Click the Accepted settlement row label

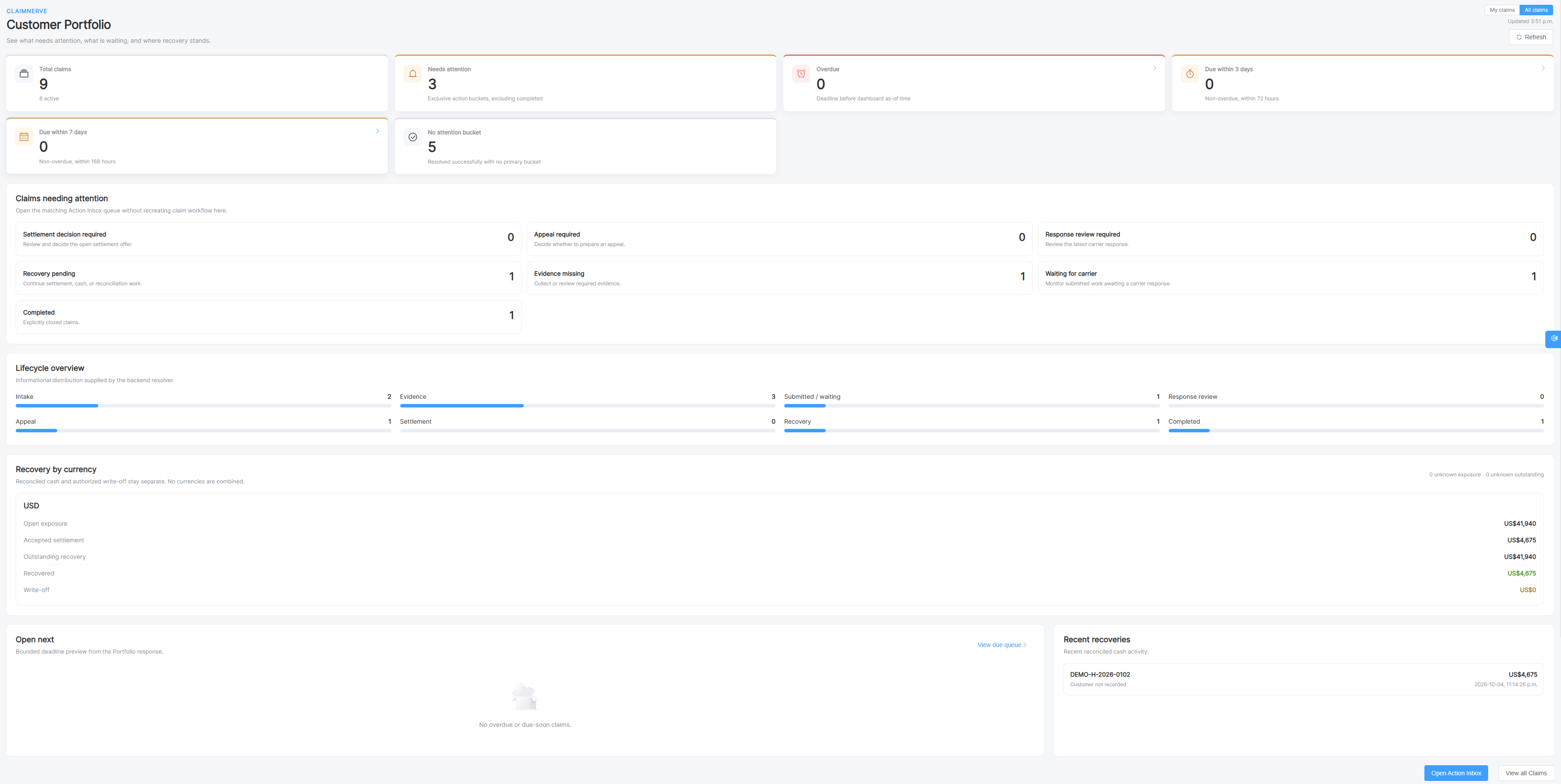[53, 540]
